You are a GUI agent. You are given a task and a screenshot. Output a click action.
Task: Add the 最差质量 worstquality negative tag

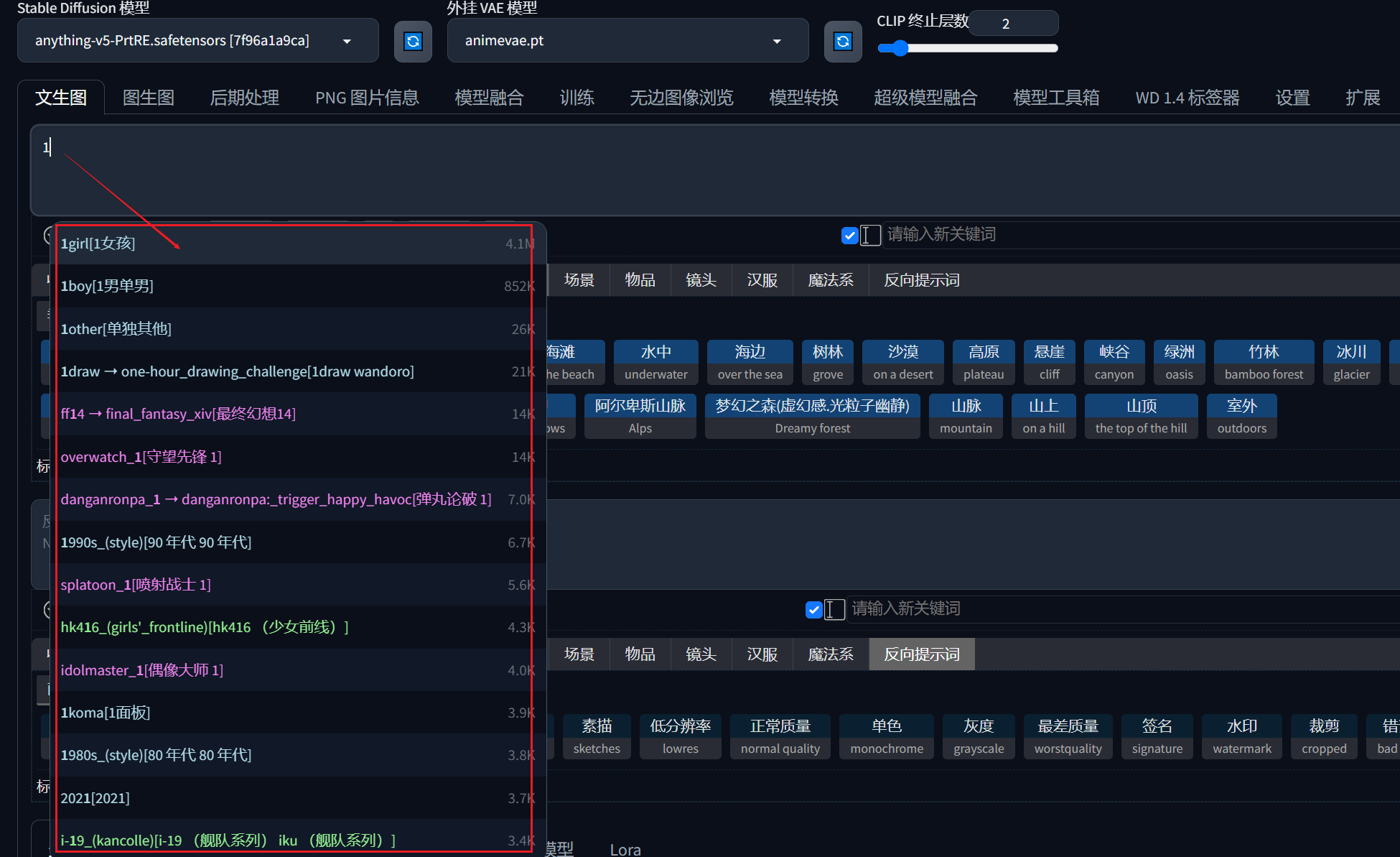pyautogui.click(x=1068, y=736)
